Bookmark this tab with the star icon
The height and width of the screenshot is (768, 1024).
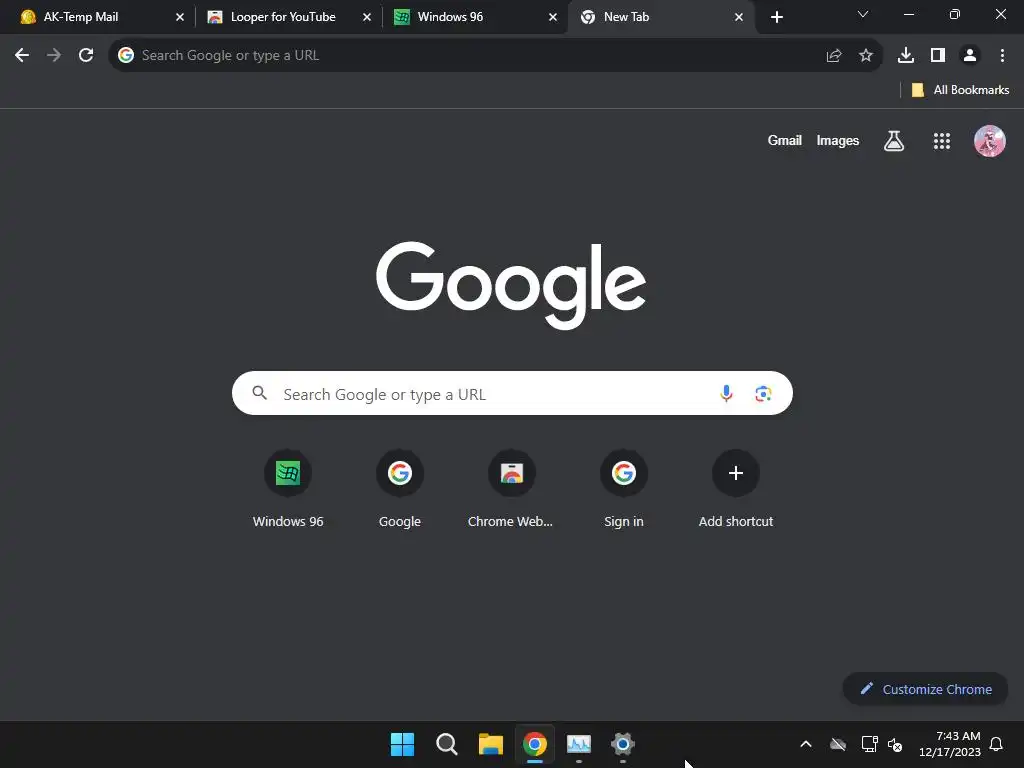tap(866, 56)
